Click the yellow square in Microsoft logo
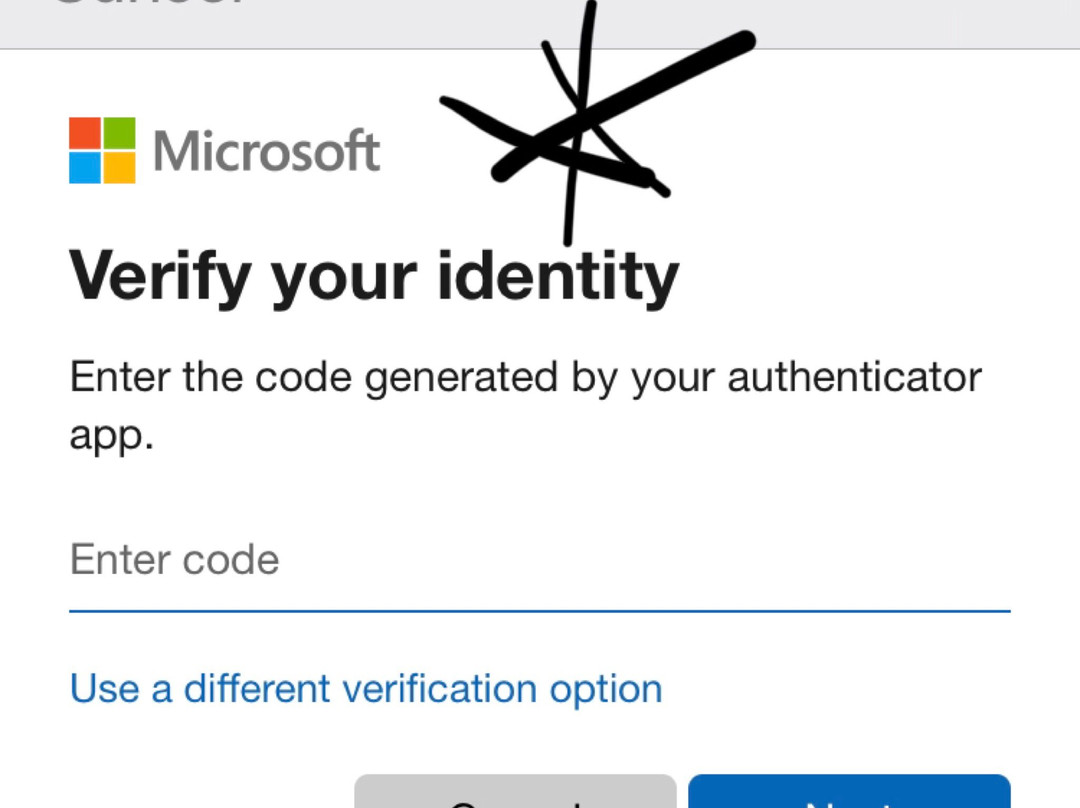This screenshot has width=1080, height=808. [x=119, y=168]
